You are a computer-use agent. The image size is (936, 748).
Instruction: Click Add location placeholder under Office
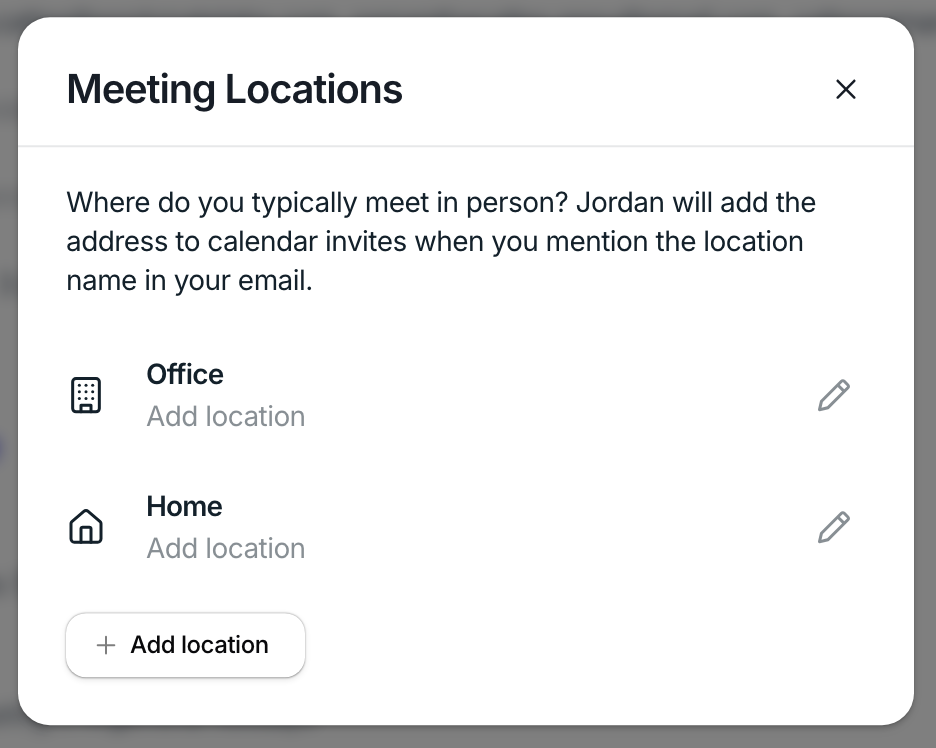[226, 417]
